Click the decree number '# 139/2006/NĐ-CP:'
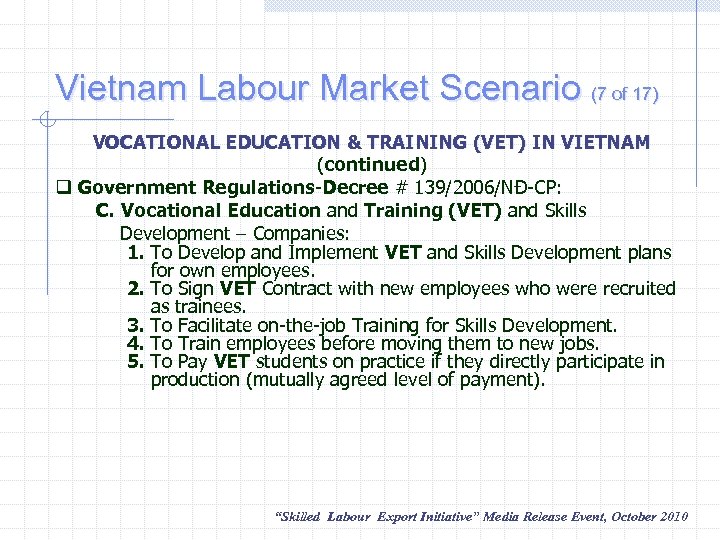This screenshot has height=540, width=720. (478, 187)
